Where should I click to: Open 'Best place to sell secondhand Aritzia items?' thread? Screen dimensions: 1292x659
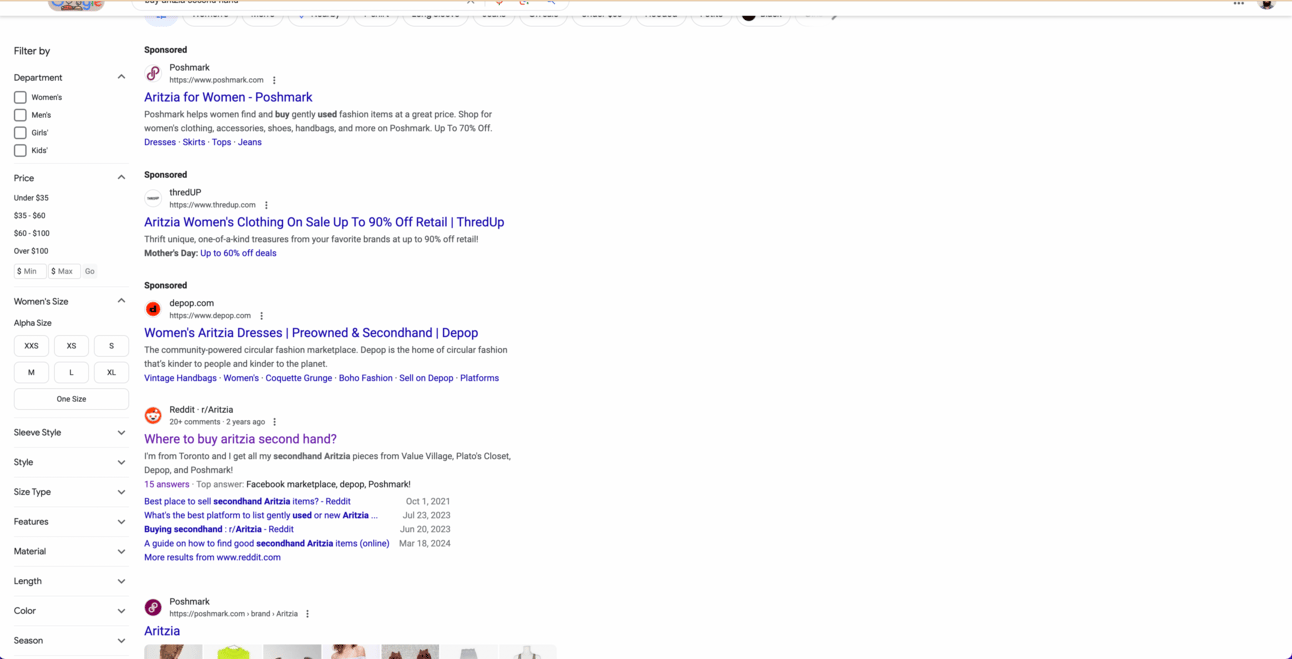click(247, 502)
